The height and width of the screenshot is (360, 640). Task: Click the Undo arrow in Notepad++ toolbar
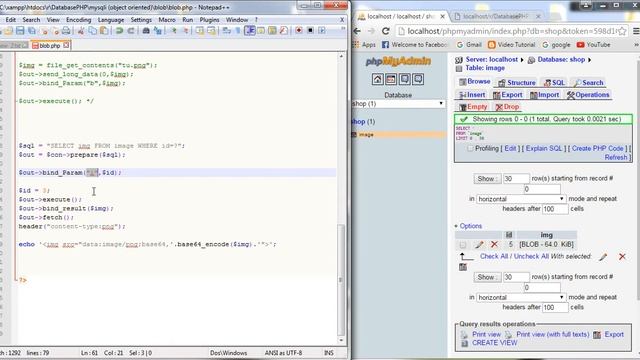[119, 31]
